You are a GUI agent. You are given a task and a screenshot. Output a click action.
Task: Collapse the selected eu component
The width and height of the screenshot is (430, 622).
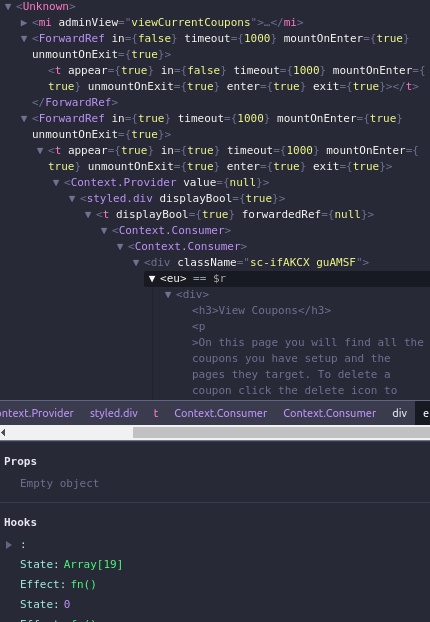tap(152, 278)
